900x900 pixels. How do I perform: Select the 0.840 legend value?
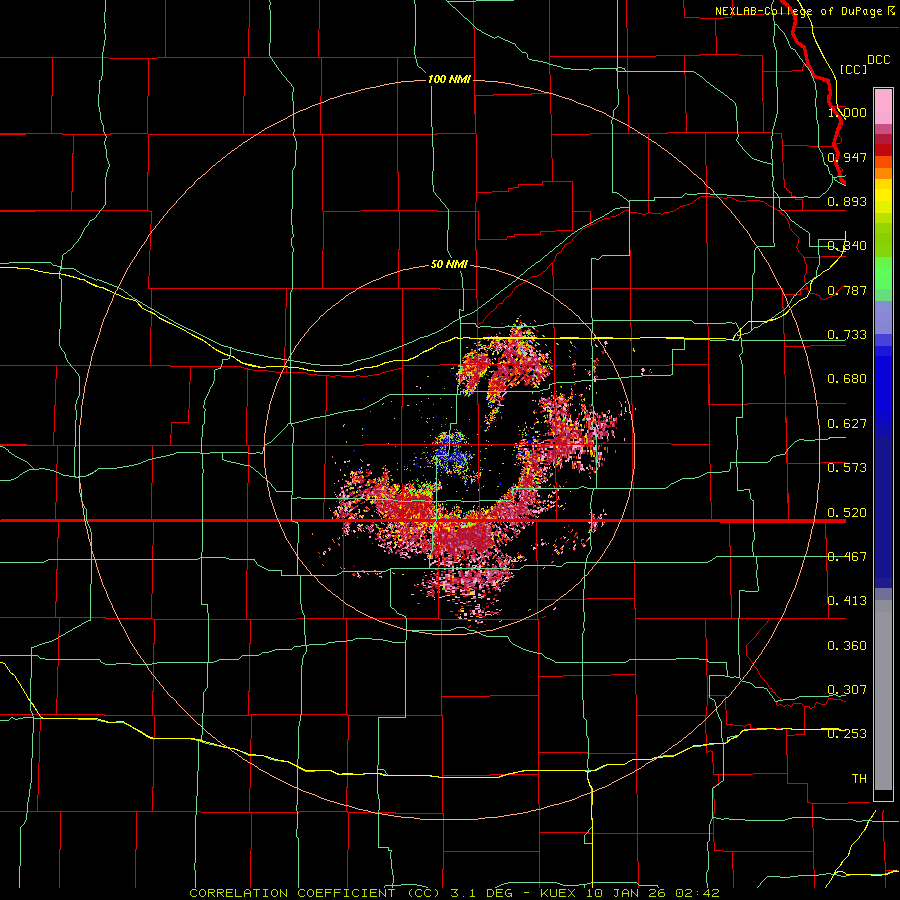847,246
